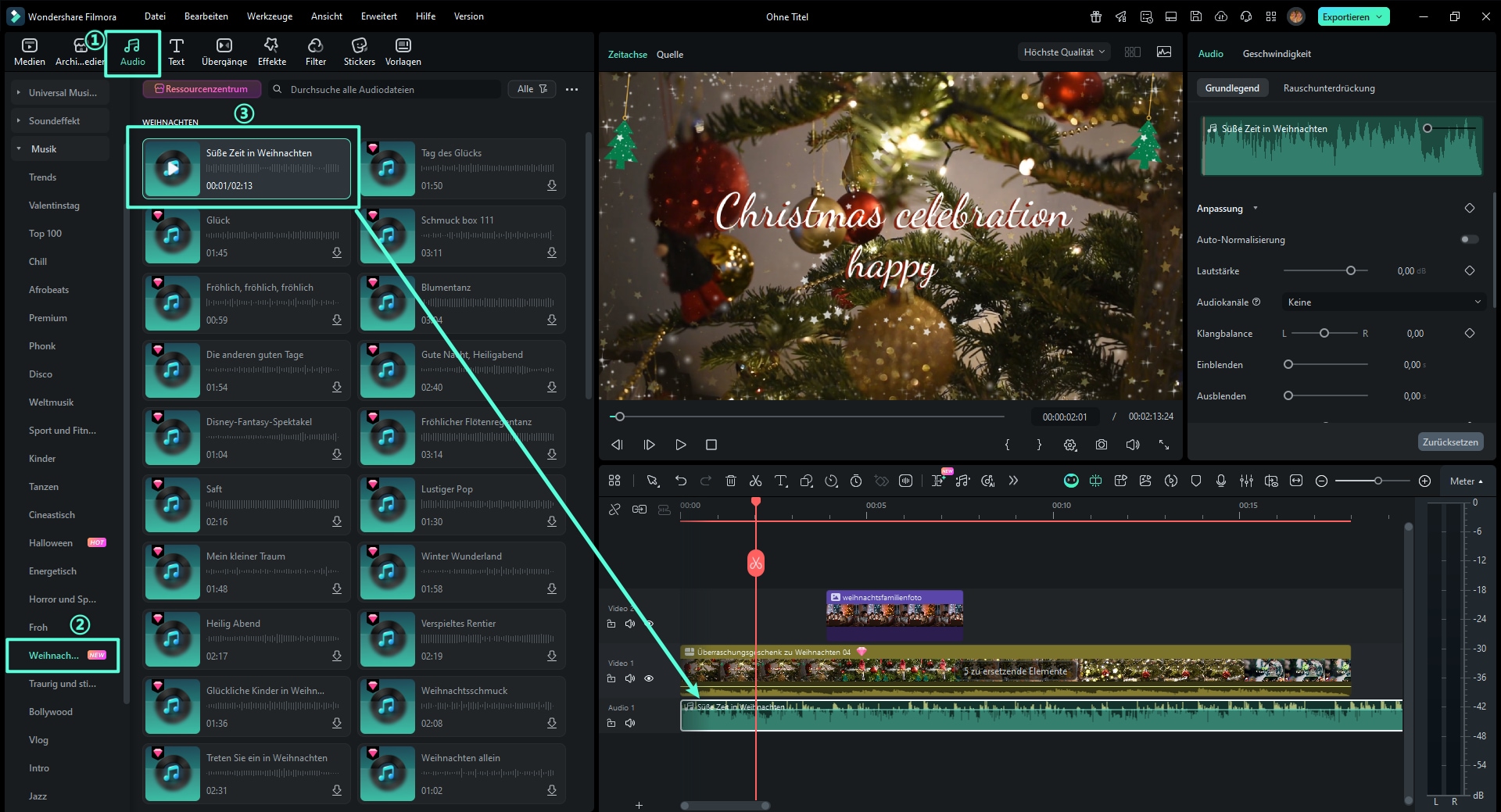The width and height of the screenshot is (1501, 812).
Task: Open the Audiokanäle dropdown showing 'Keine'
Action: click(x=1384, y=302)
